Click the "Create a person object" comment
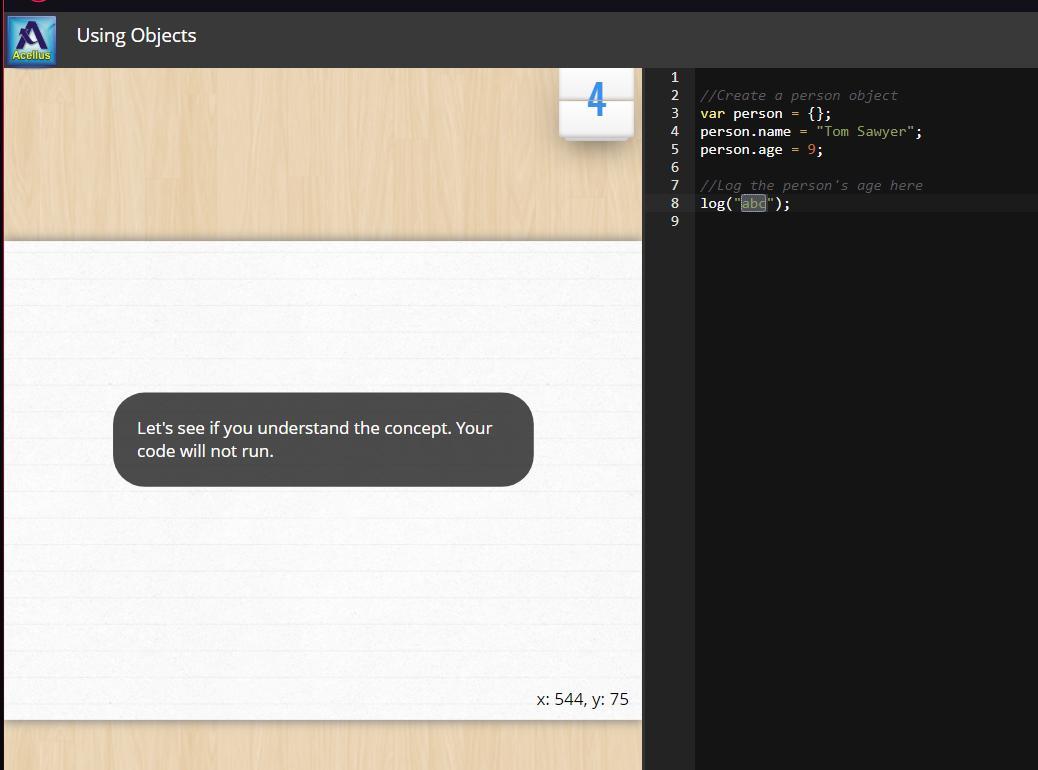This screenshot has height=770, width=1038. click(x=798, y=96)
